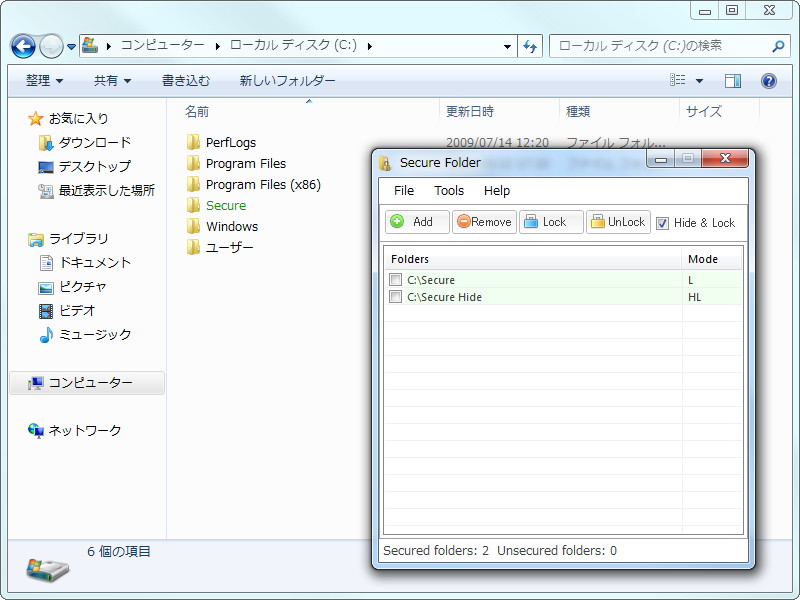The image size is (800, 600).
Task: Expand the arrow after コンピューター in address bar
Action: click(x=217, y=46)
